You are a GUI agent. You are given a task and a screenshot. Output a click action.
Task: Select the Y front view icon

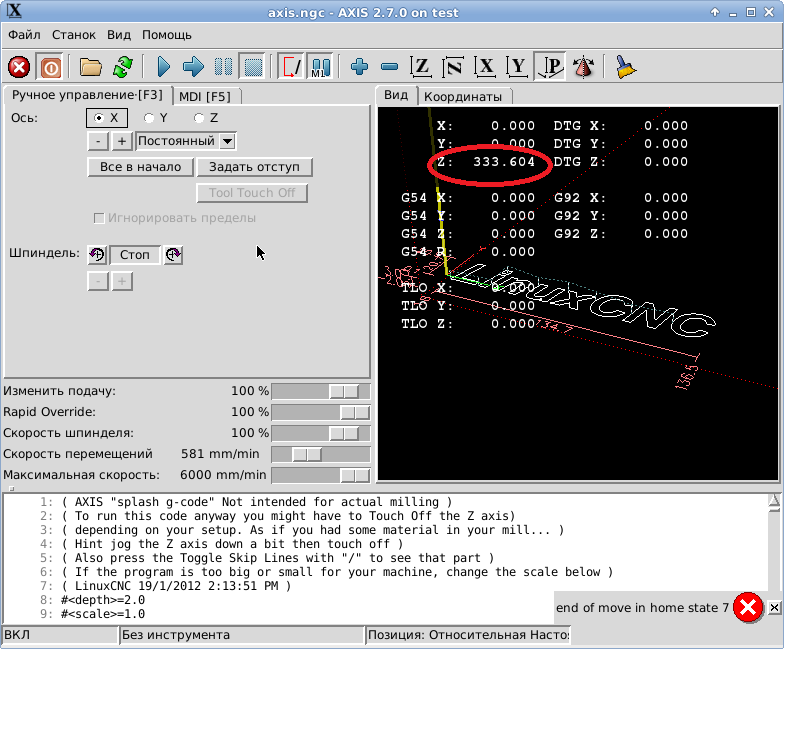517,67
